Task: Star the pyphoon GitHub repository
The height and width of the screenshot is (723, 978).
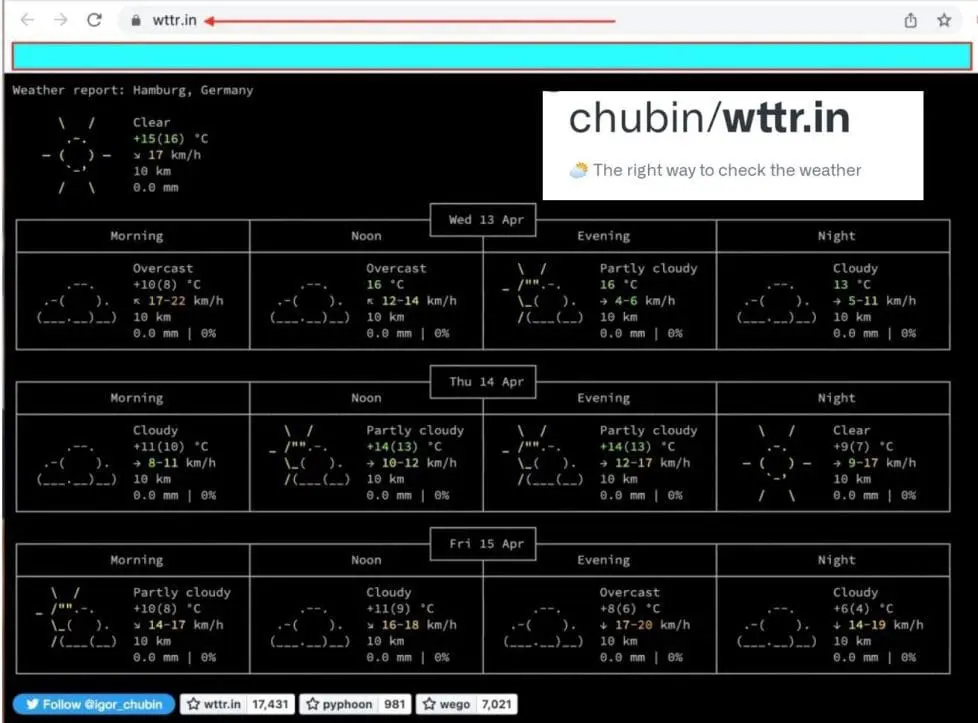Action: click(x=340, y=704)
